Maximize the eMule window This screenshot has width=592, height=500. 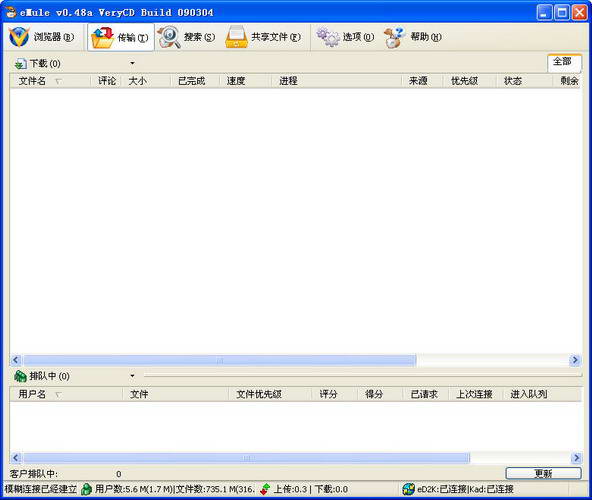pos(562,12)
